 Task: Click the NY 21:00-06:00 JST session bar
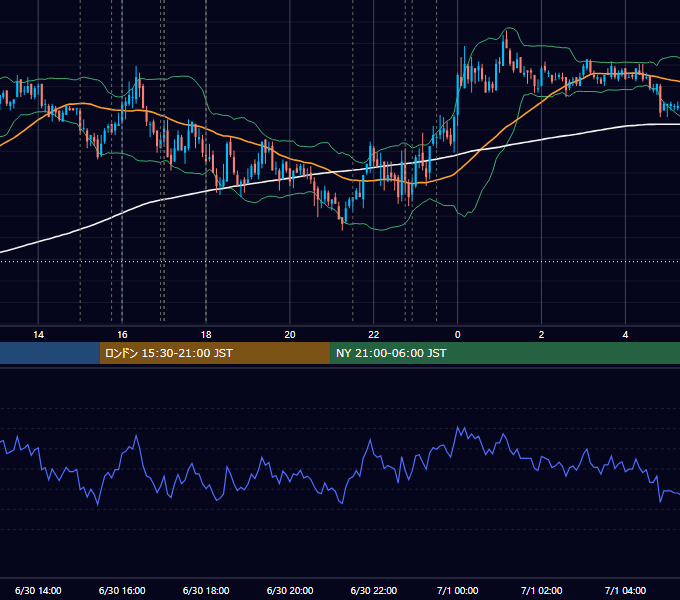coord(505,353)
